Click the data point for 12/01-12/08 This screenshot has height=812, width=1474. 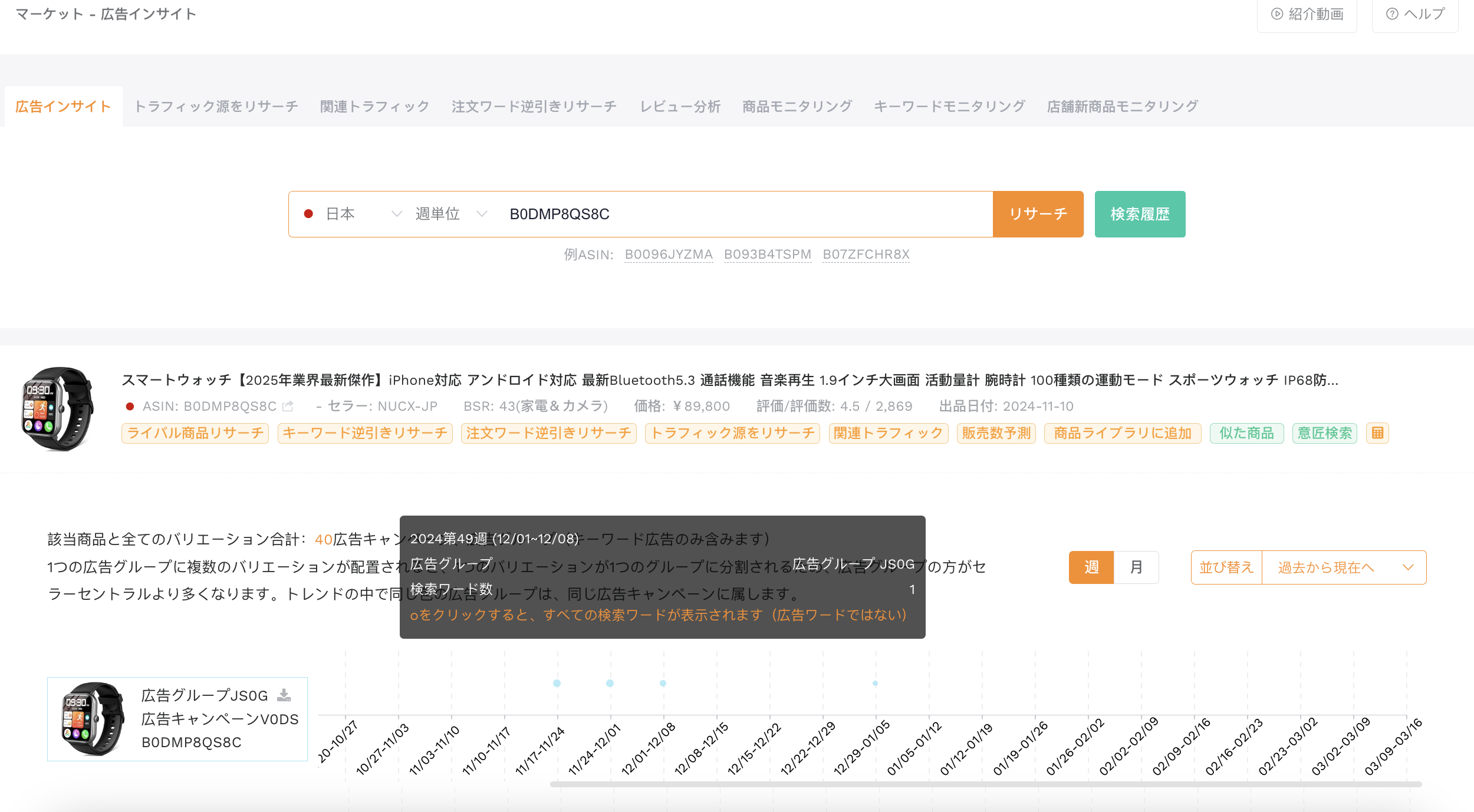663,683
